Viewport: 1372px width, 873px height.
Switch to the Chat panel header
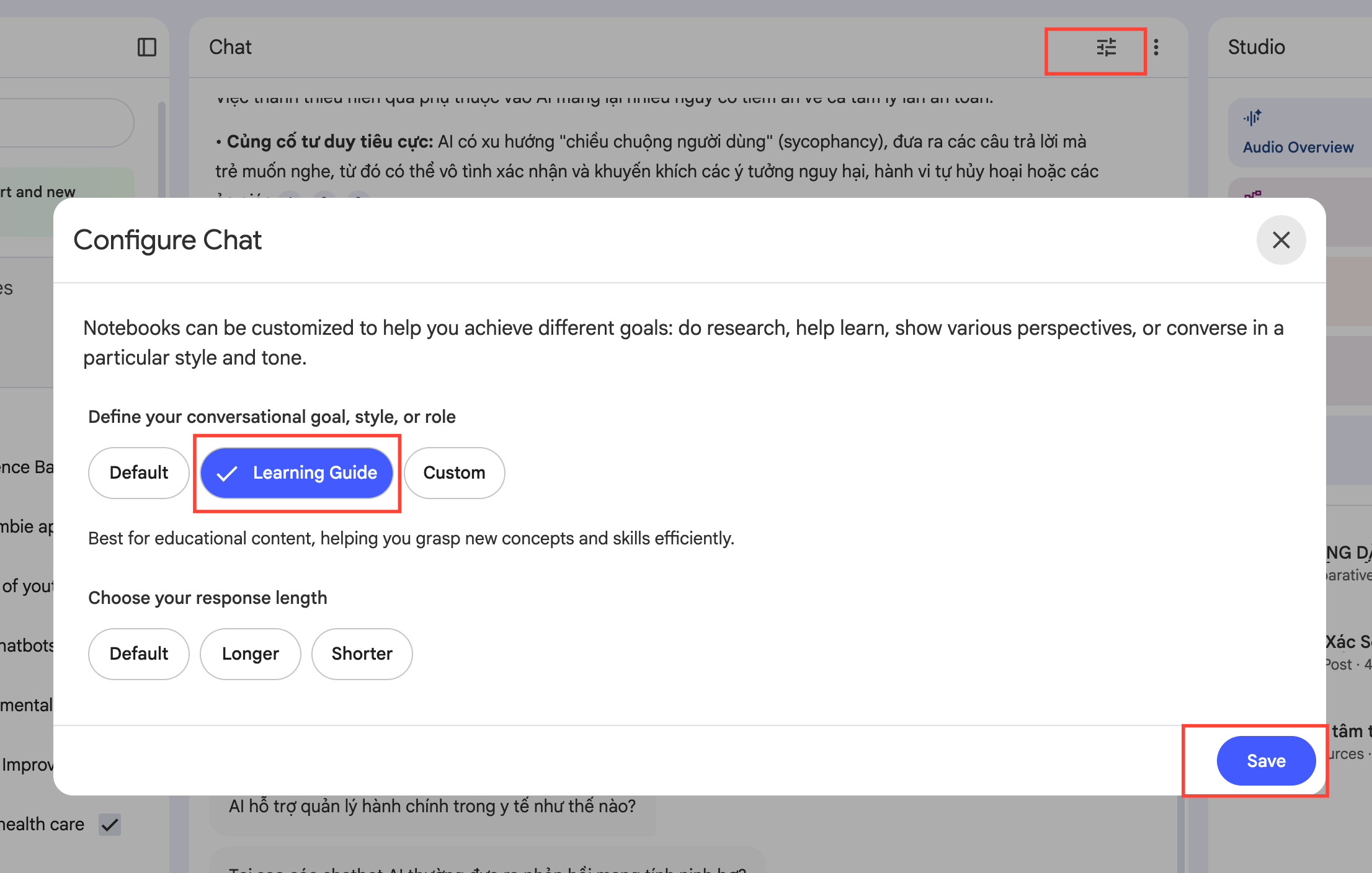pyautogui.click(x=230, y=47)
